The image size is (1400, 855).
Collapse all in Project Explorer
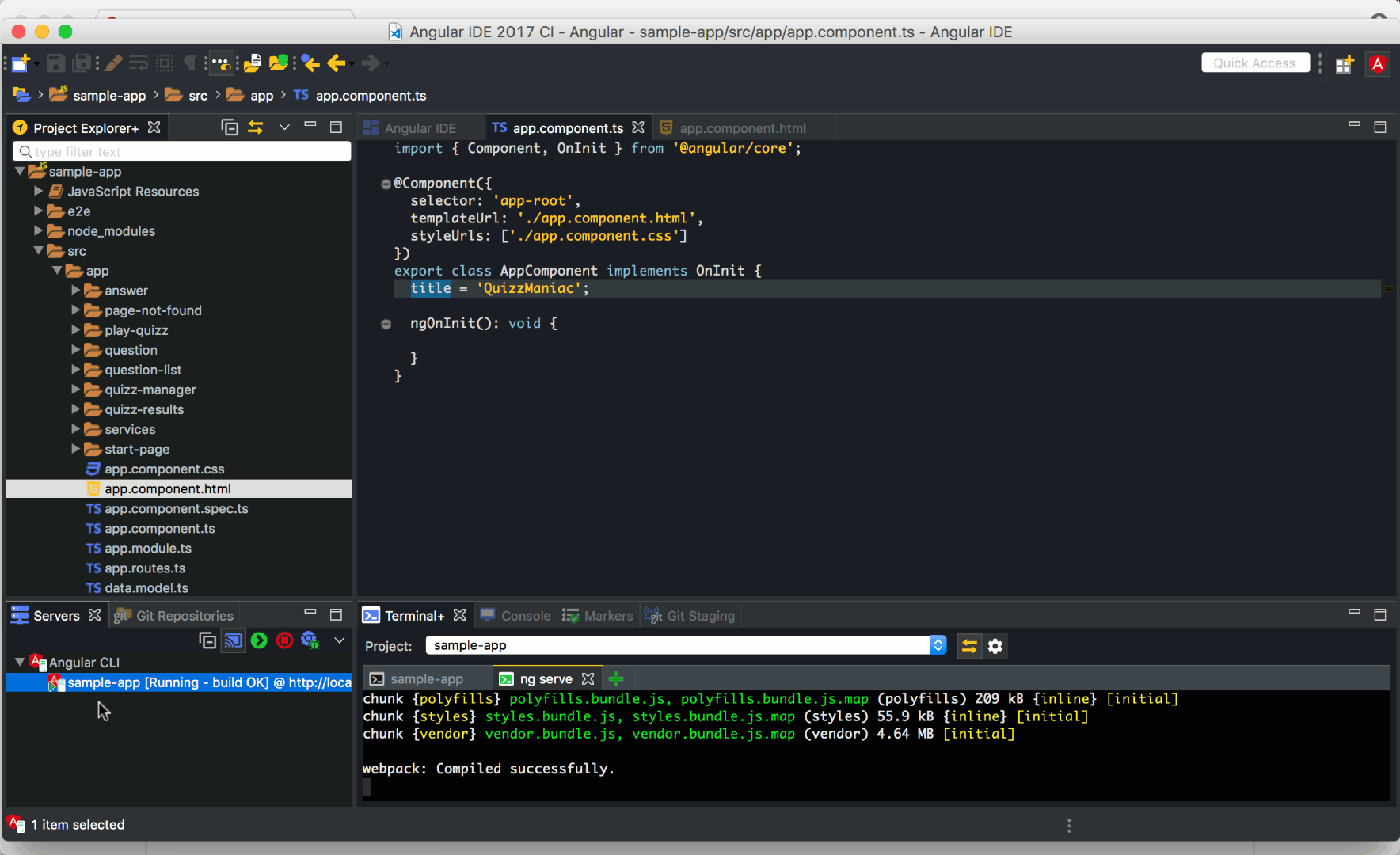(x=230, y=127)
